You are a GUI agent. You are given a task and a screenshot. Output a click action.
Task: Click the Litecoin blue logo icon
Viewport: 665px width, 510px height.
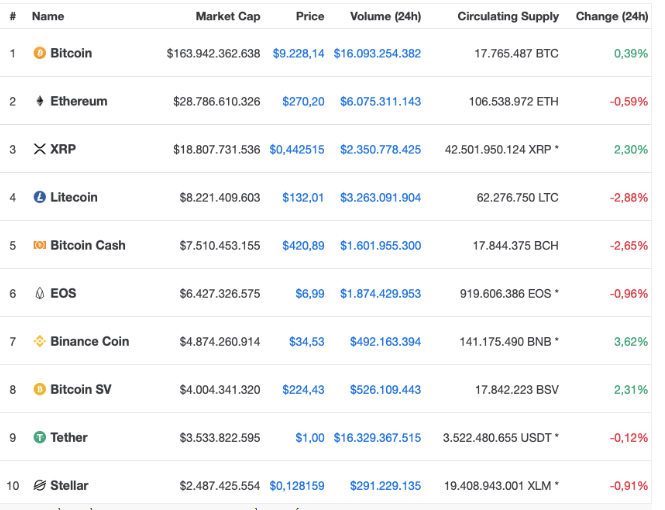pos(39,197)
